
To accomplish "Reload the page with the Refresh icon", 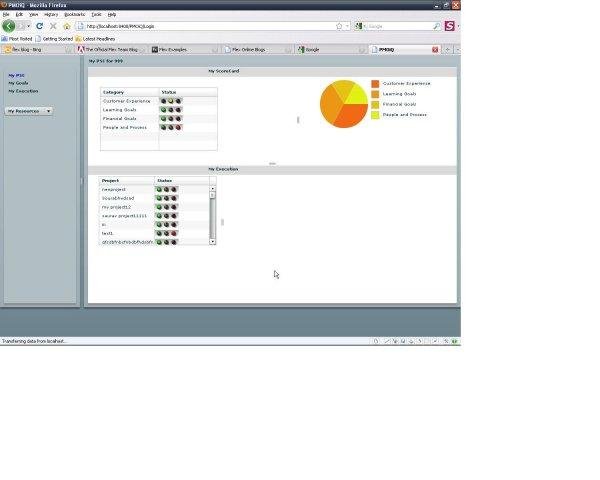I will 39,26.
